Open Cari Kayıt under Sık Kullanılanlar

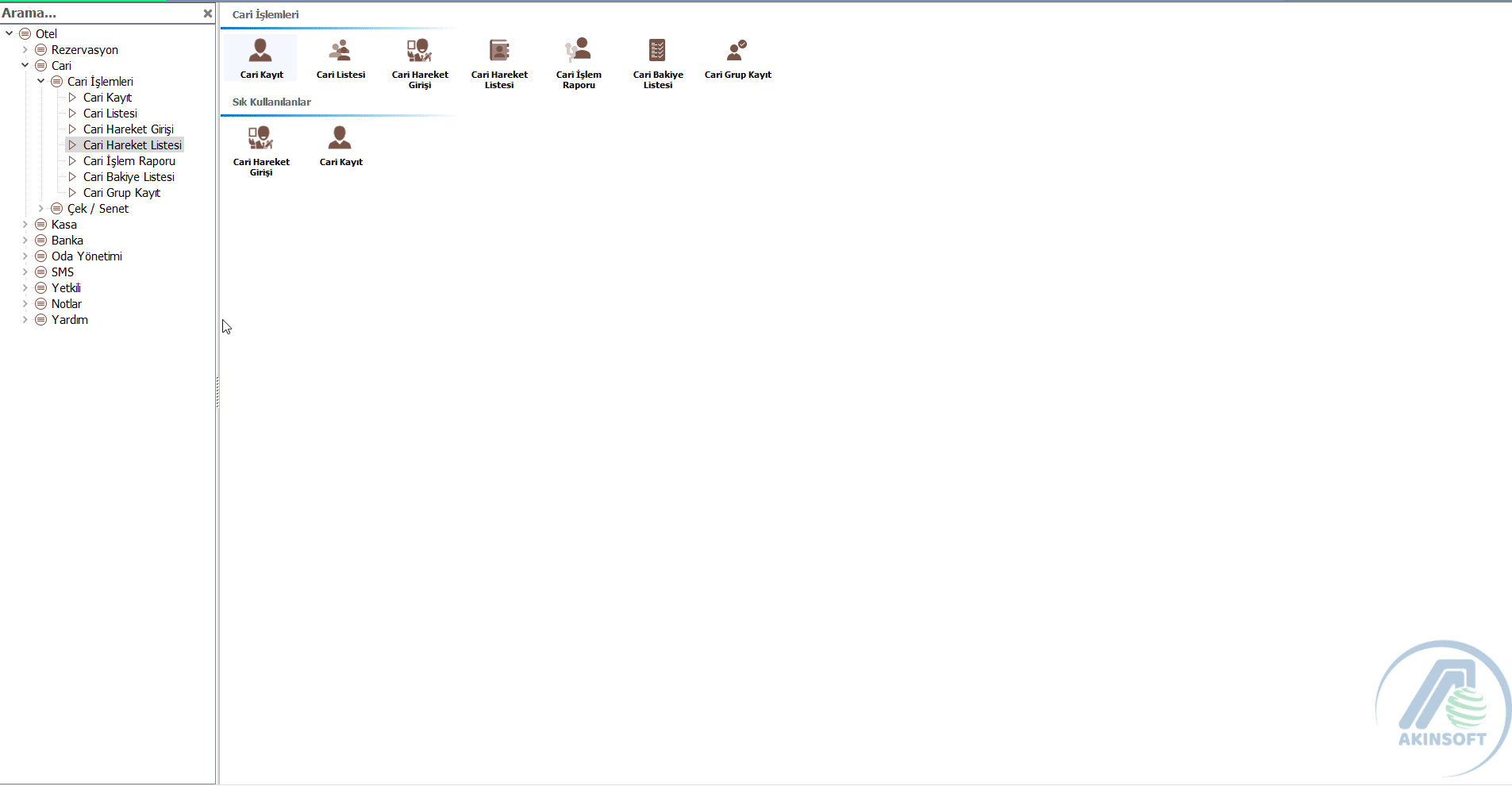pos(340,145)
